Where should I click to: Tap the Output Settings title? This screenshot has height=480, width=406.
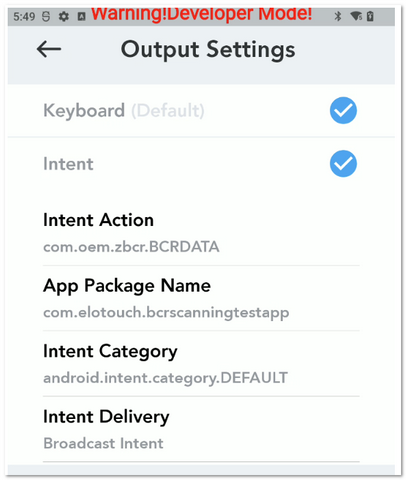click(208, 50)
